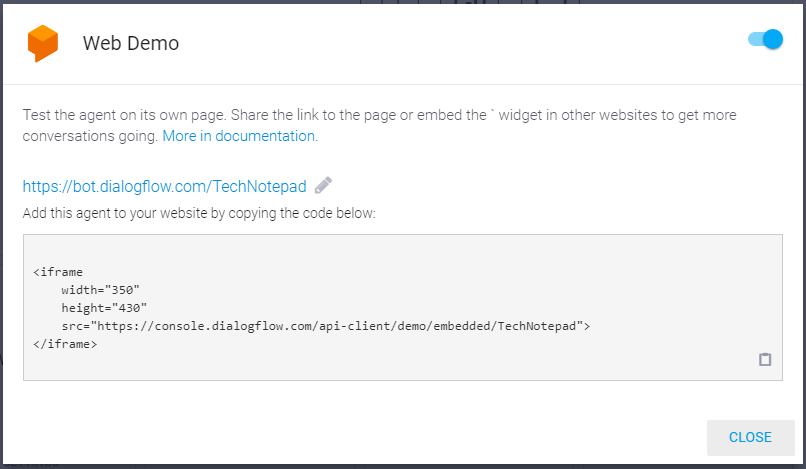This screenshot has height=469, width=806.
Task: Click the "Add this agent to your website" text
Action: (199, 213)
